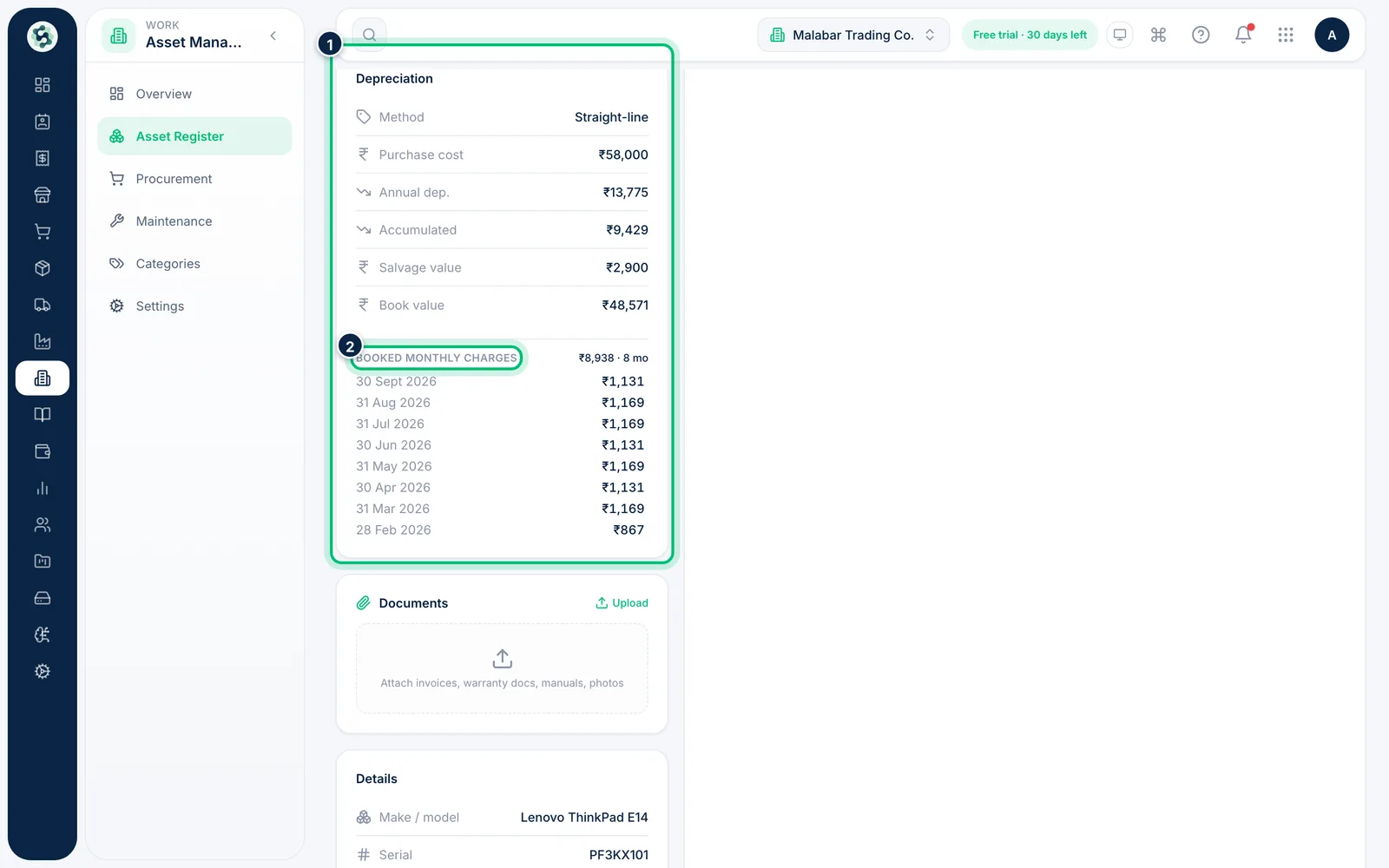Open Categories in the module menu
1389x868 pixels.
pyautogui.click(x=194, y=264)
